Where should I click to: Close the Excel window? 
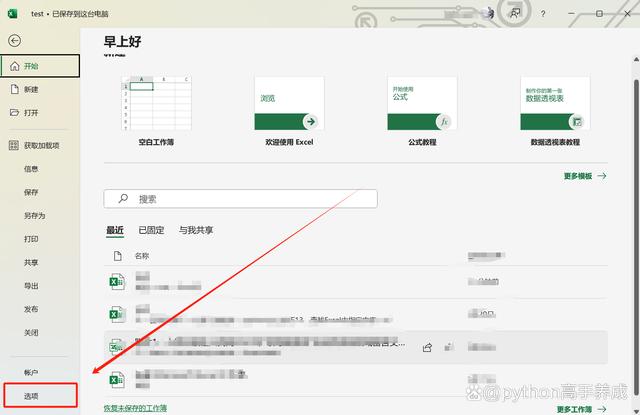[627, 13]
